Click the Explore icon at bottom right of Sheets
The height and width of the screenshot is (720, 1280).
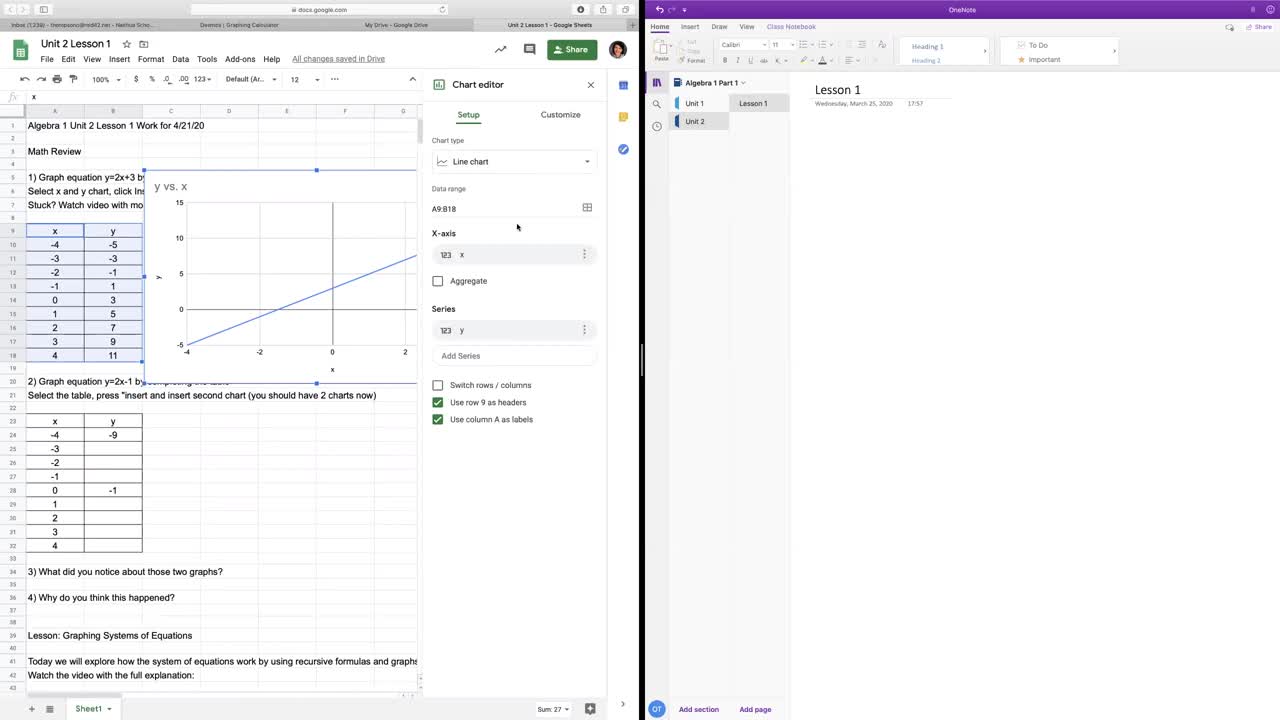tap(590, 709)
